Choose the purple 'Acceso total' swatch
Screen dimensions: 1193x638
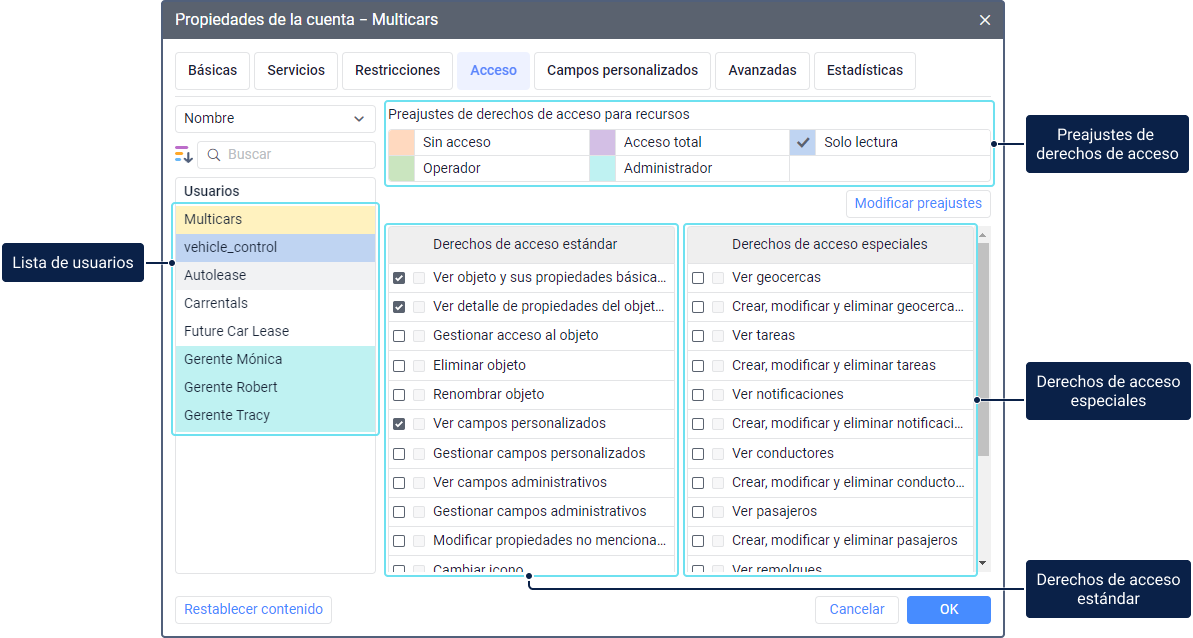(x=602, y=142)
